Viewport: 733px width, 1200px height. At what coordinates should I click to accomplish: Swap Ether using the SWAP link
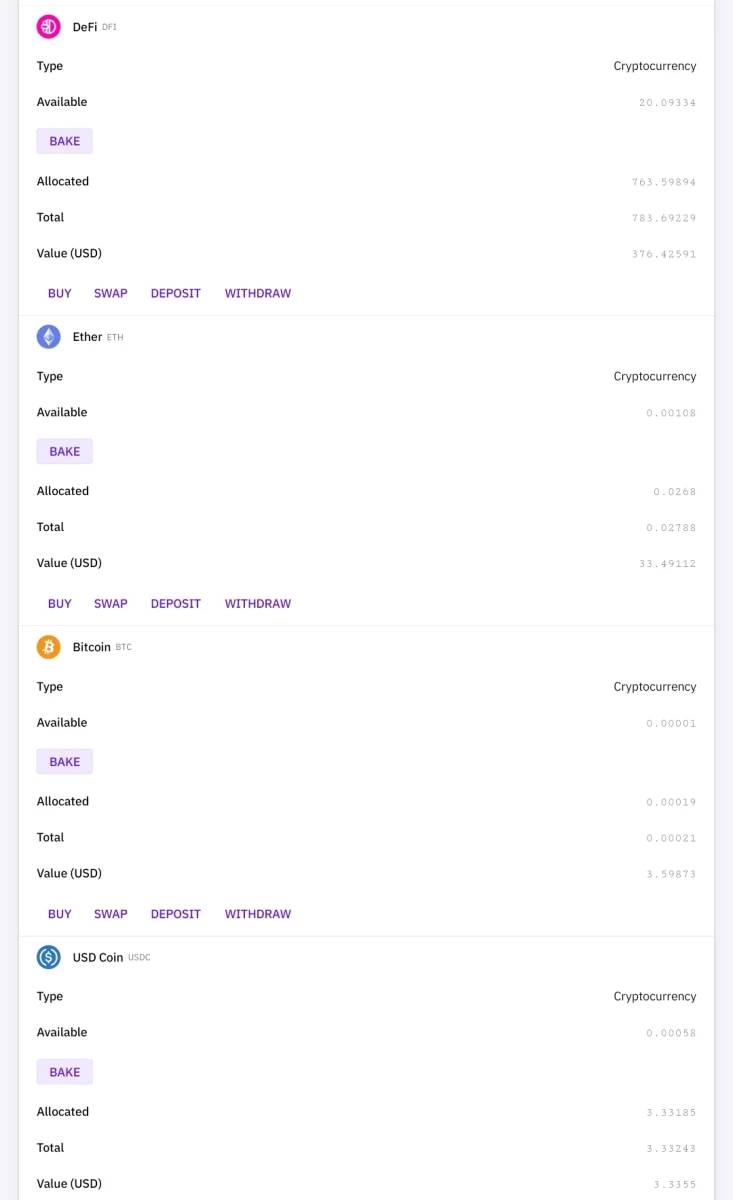pyautogui.click(x=111, y=603)
